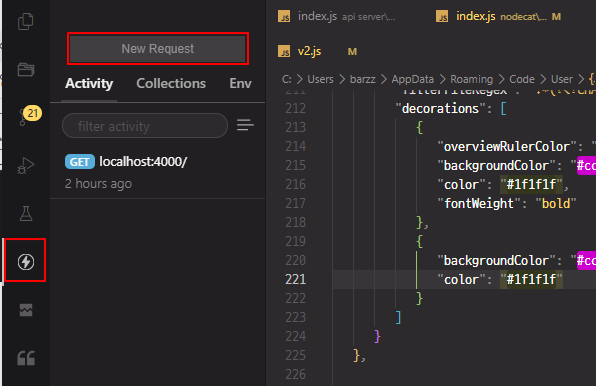Click the "backgroundColor" key on line 220
The image size is (596, 386).
(496, 261)
